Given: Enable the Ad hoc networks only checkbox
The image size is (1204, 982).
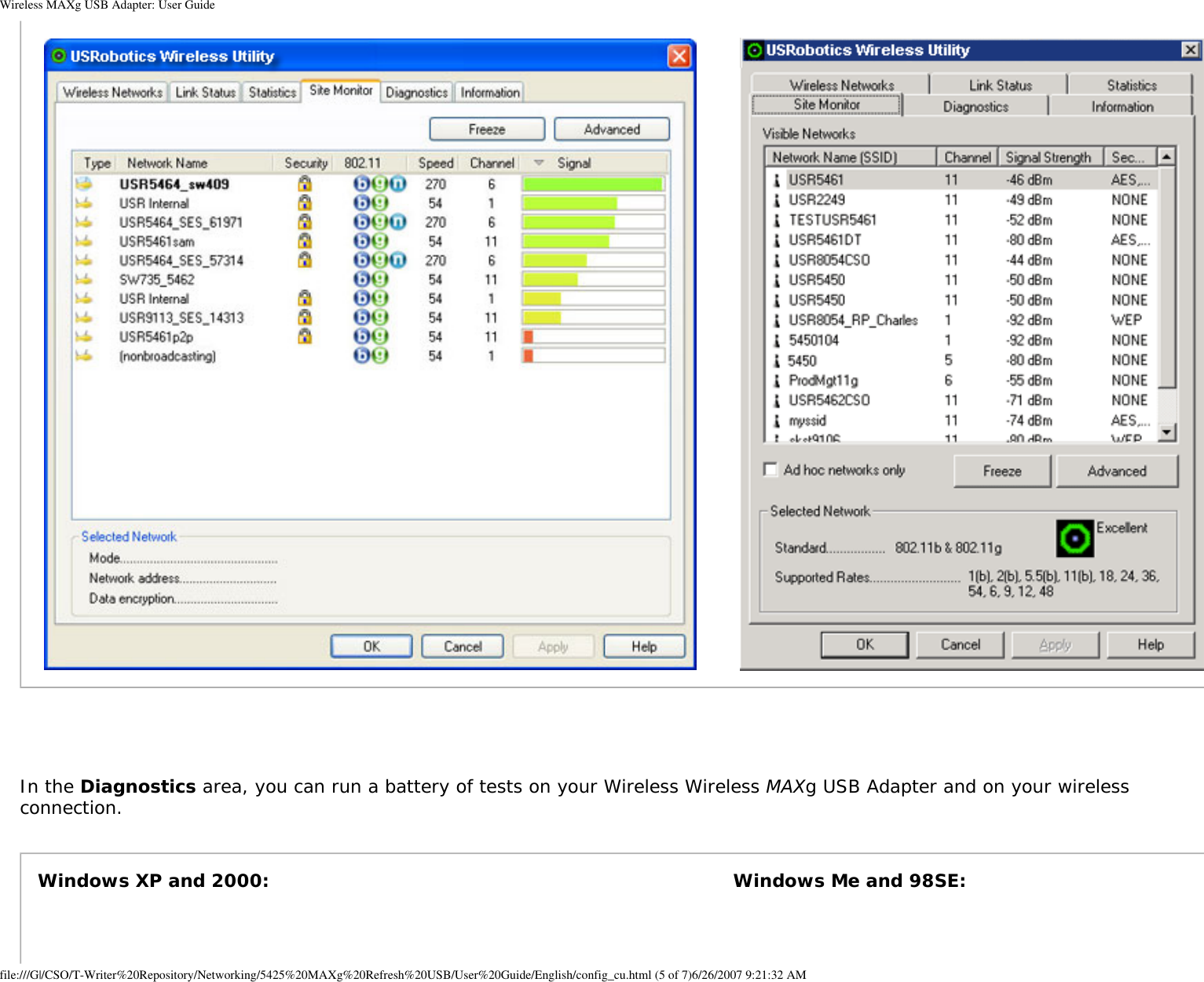Looking at the screenshot, I should tap(770, 470).
